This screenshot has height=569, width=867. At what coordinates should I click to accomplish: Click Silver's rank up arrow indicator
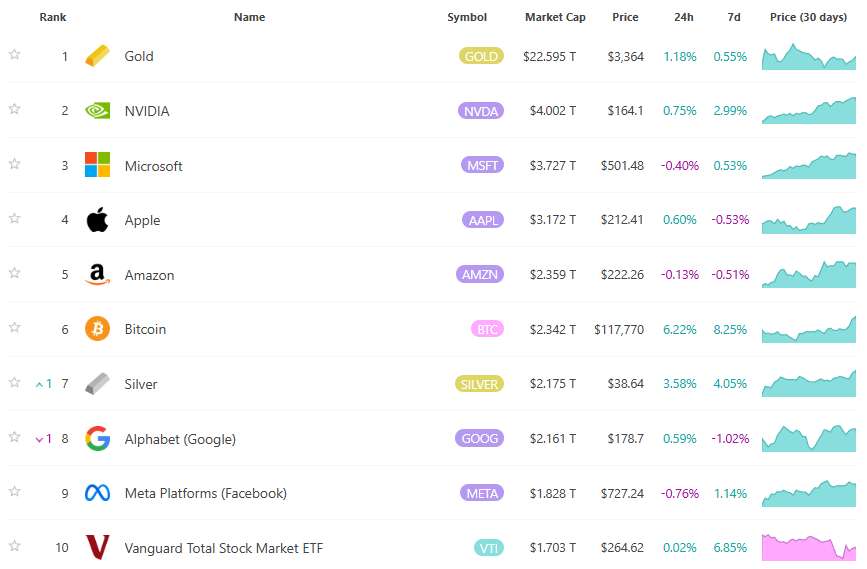[x=44, y=384]
